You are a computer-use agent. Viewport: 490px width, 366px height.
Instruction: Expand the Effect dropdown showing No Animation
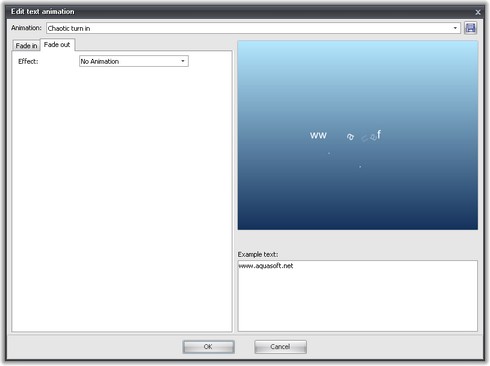pos(134,61)
